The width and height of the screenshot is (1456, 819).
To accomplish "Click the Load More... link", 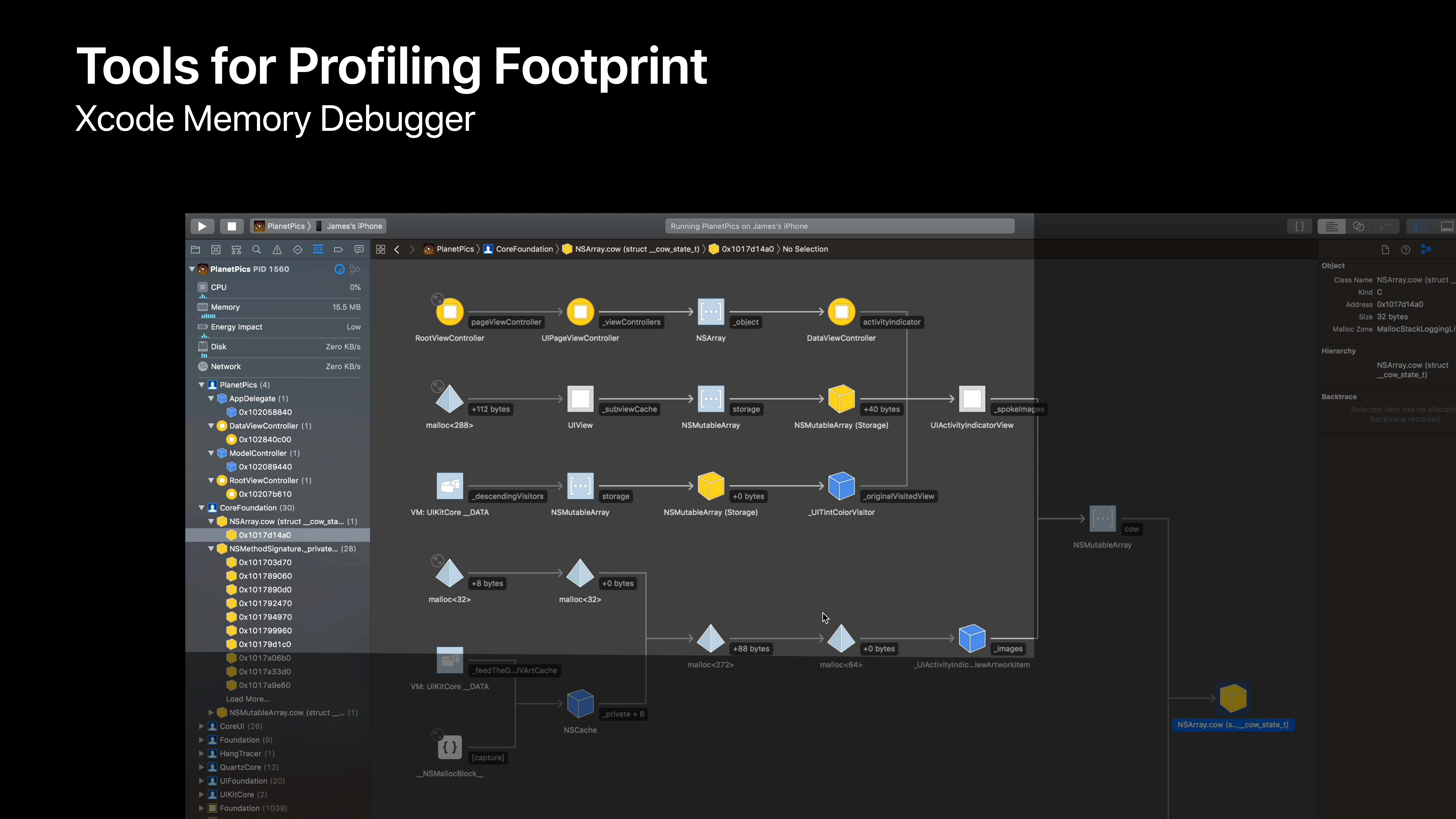I will tap(248, 699).
